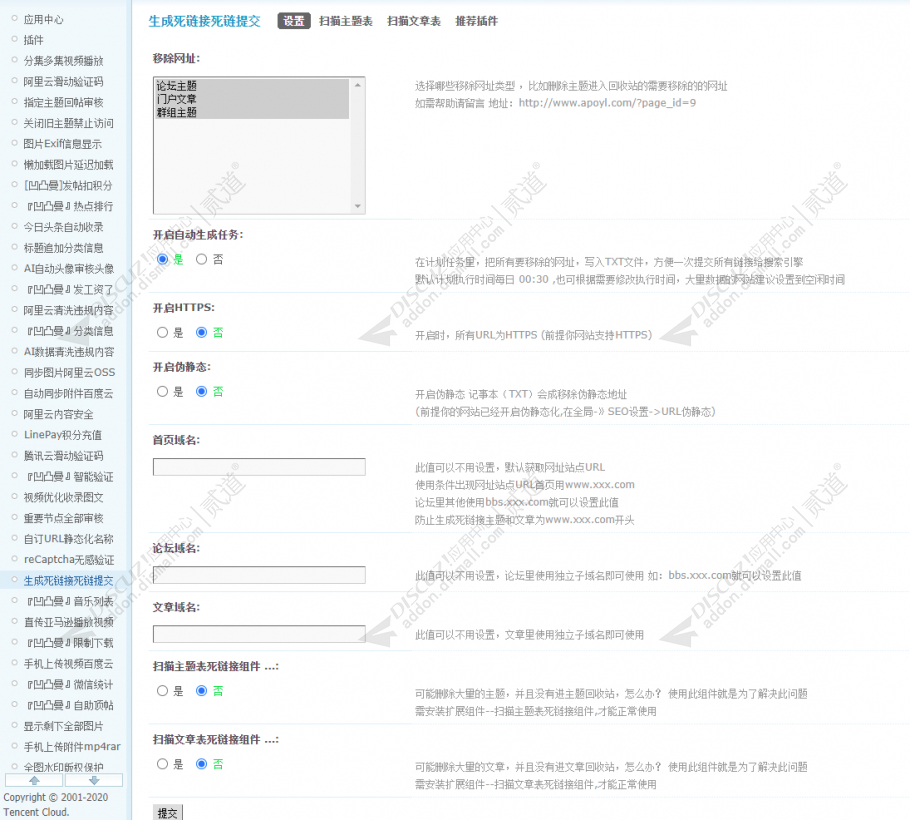Click the 提交 submit button
910x820 pixels.
click(168, 813)
